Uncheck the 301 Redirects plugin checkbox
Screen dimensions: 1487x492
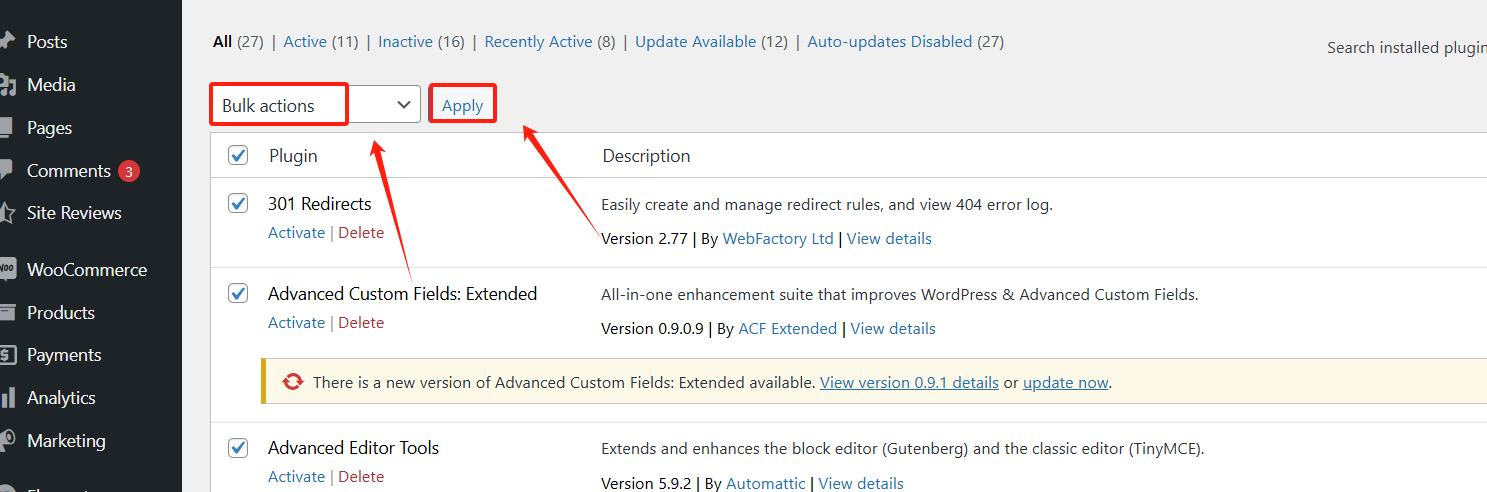238,203
